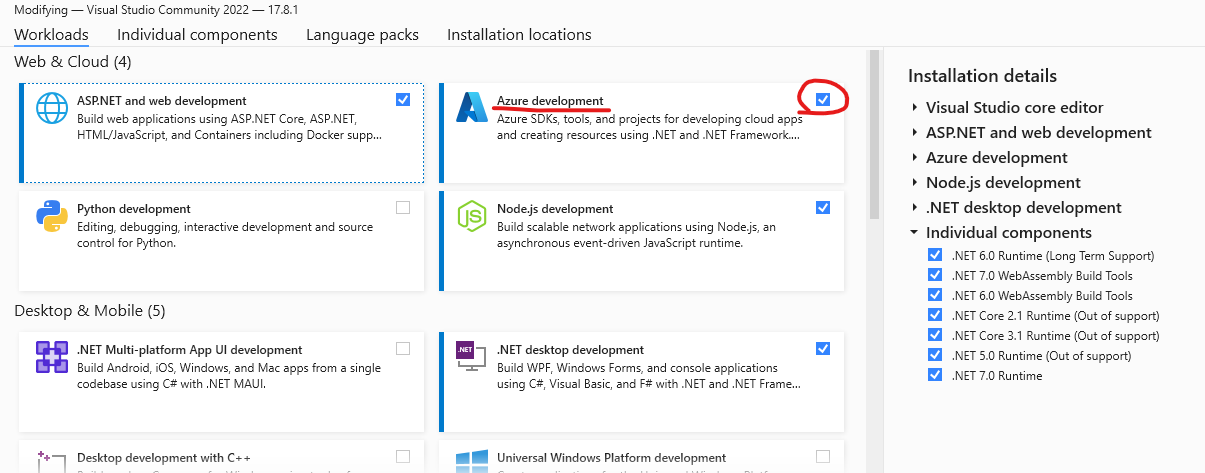
Task: Select the Python development workload card
Action: point(221,241)
